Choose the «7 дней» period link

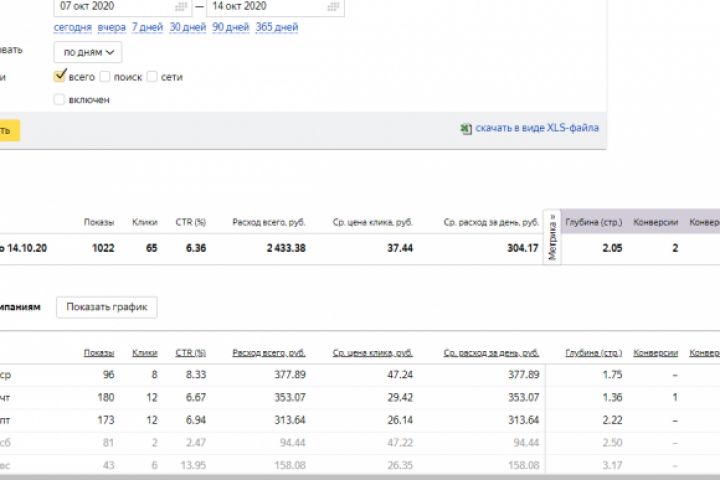147,27
